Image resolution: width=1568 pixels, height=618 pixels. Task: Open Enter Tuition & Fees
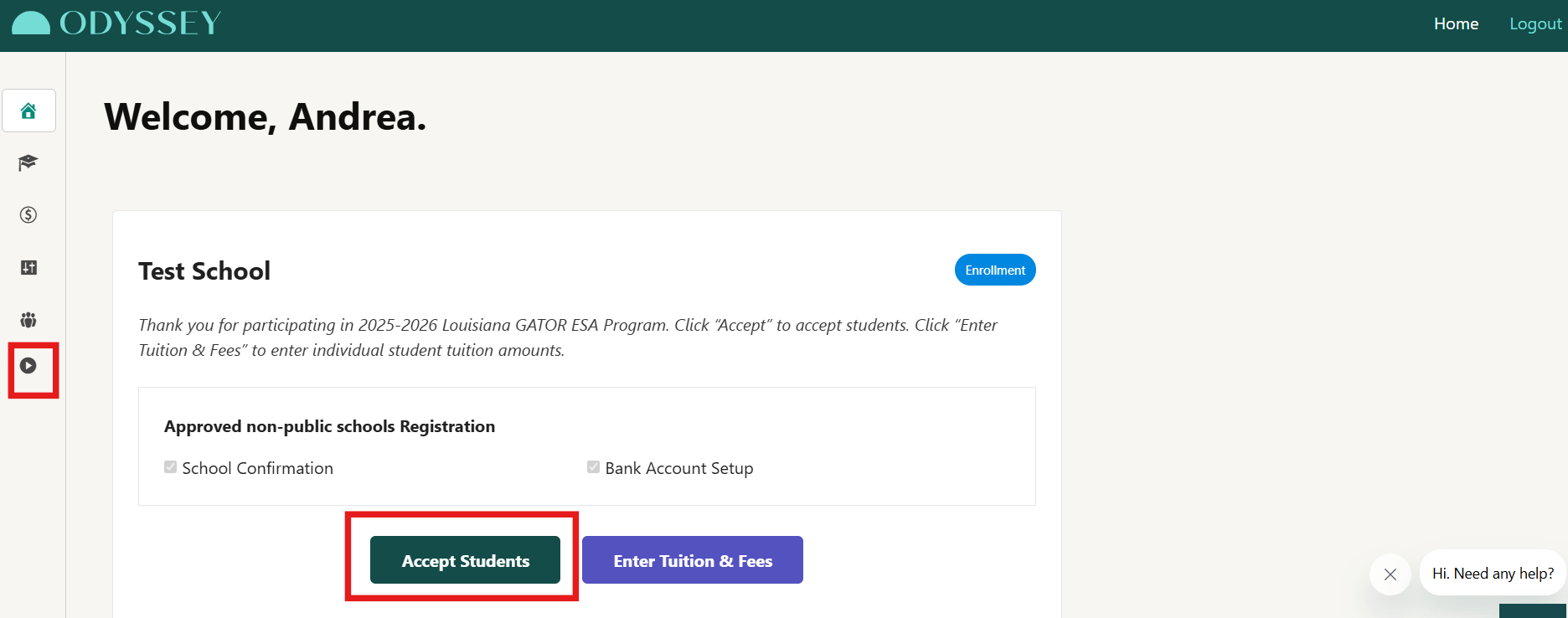click(693, 560)
